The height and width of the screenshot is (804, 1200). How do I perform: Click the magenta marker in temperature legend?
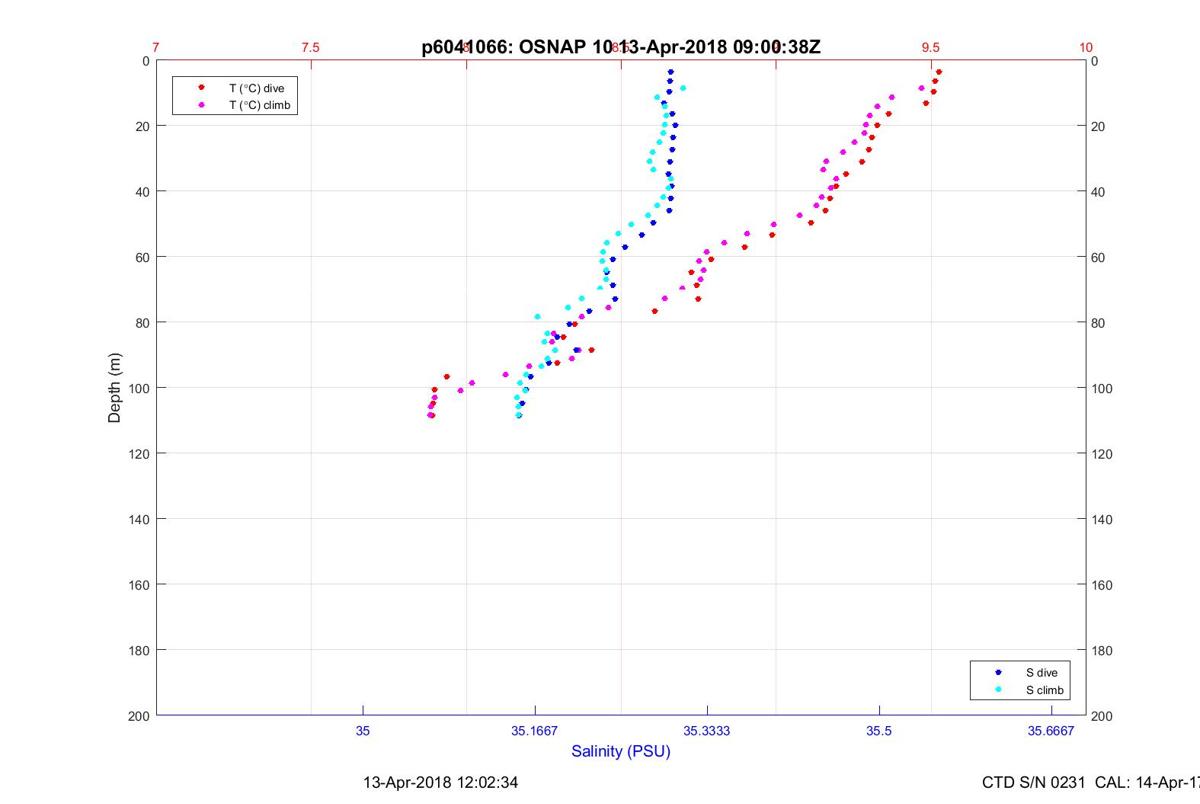click(201, 104)
